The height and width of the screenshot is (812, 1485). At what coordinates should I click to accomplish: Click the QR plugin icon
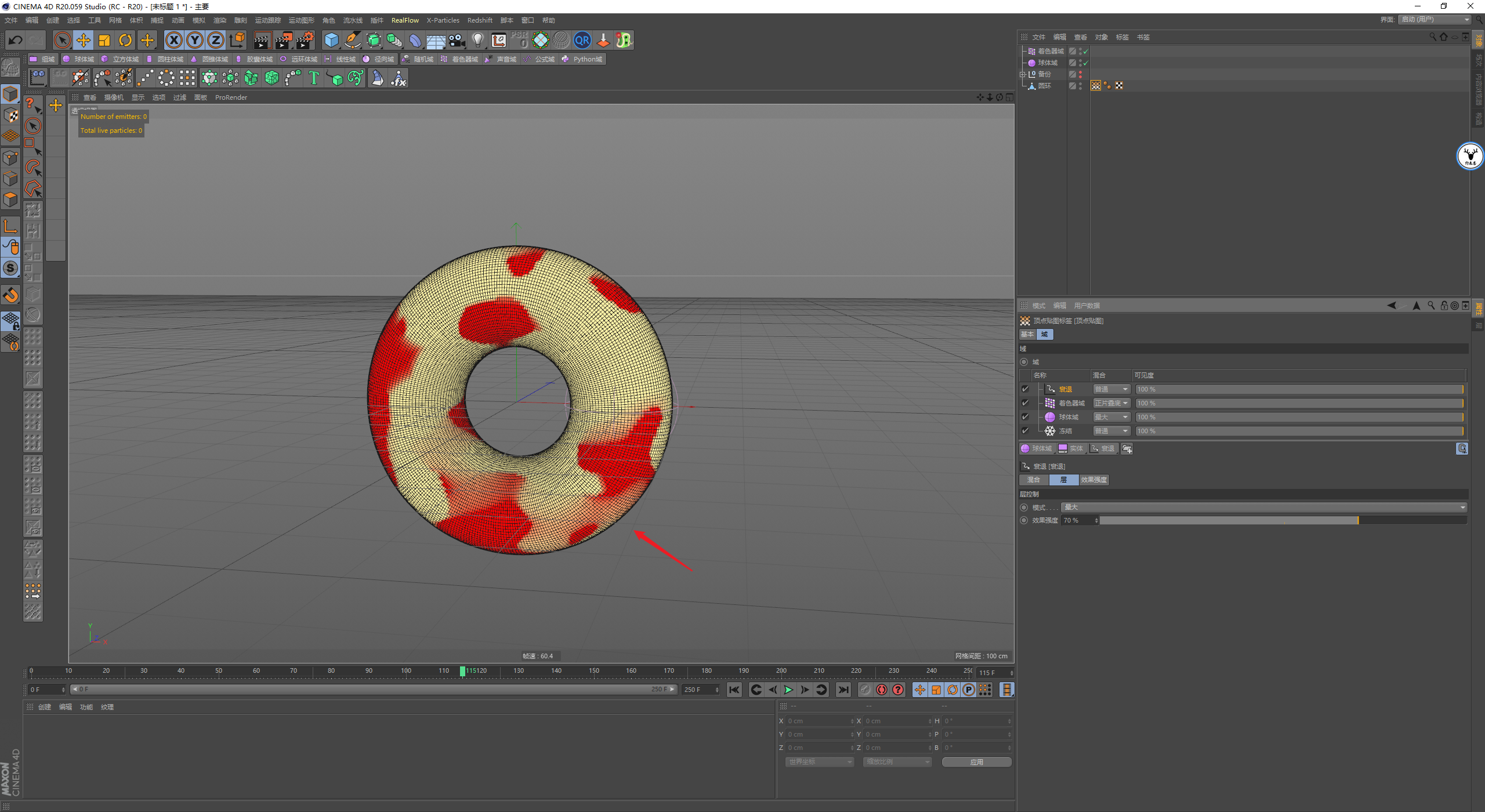[582, 40]
